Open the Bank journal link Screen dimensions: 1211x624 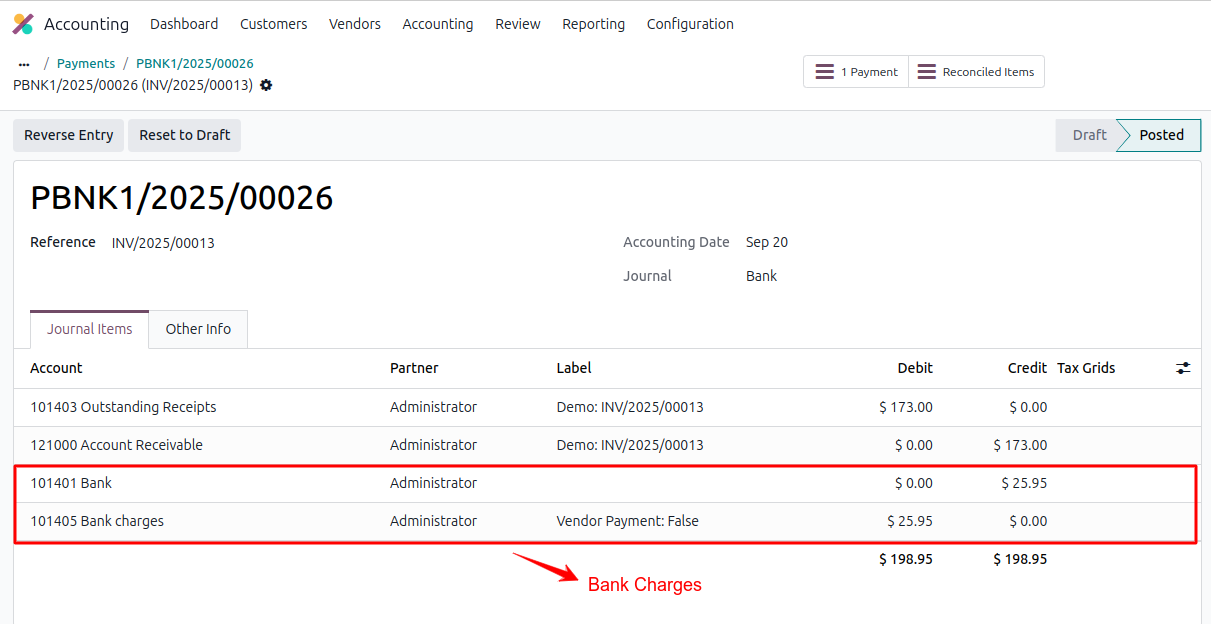761,275
